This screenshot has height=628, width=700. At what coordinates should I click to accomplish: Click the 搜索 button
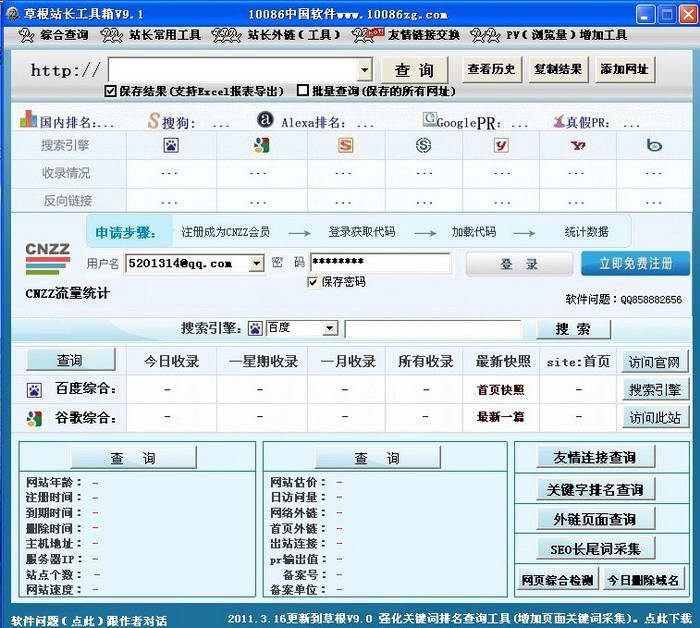click(x=573, y=329)
